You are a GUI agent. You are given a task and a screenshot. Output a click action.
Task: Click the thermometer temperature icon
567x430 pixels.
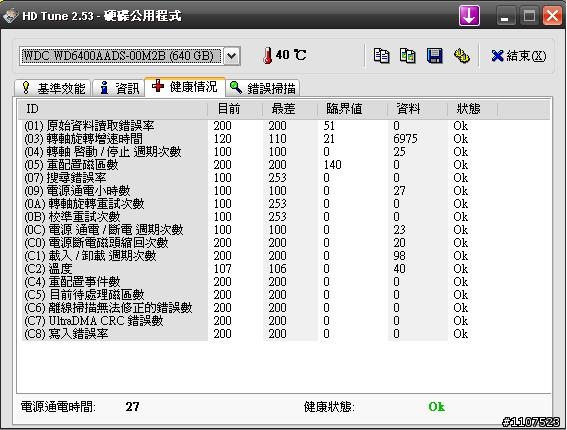tap(268, 56)
